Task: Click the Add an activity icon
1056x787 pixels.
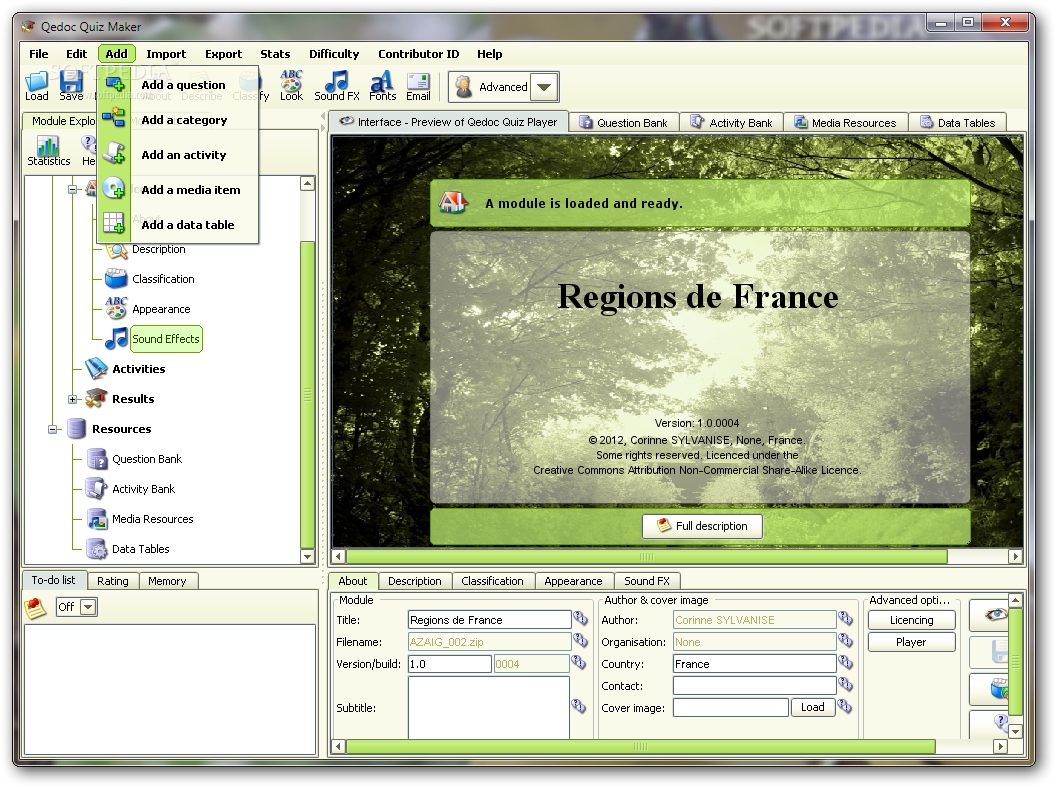Action: click(x=114, y=153)
